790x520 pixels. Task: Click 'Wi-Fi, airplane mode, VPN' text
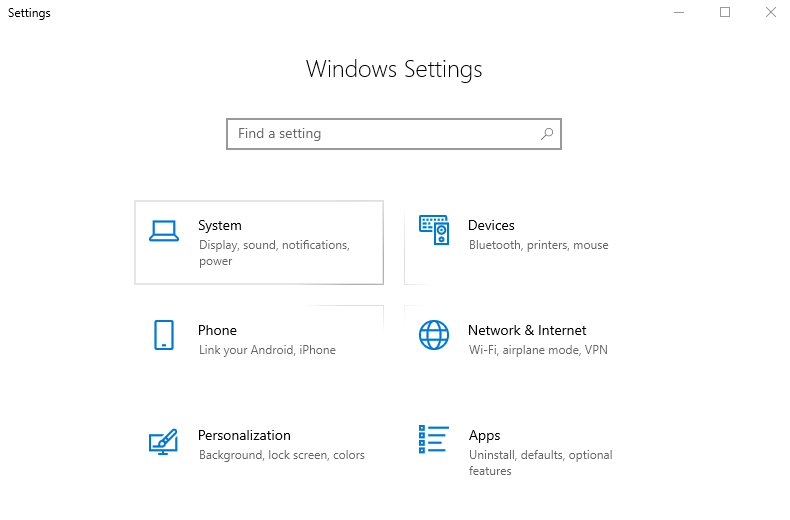[x=538, y=350]
